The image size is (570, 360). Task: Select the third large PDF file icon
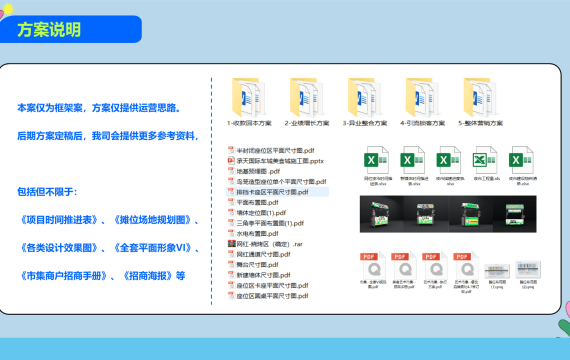pyautogui.click(x=435, y=265)
